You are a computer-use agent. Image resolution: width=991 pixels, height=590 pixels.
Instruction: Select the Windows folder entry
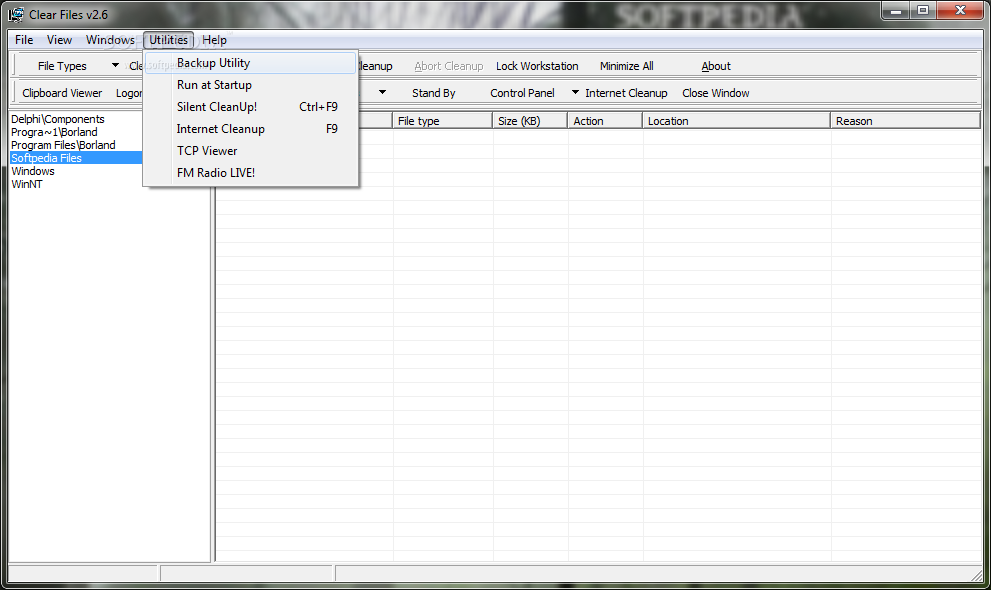33,171
